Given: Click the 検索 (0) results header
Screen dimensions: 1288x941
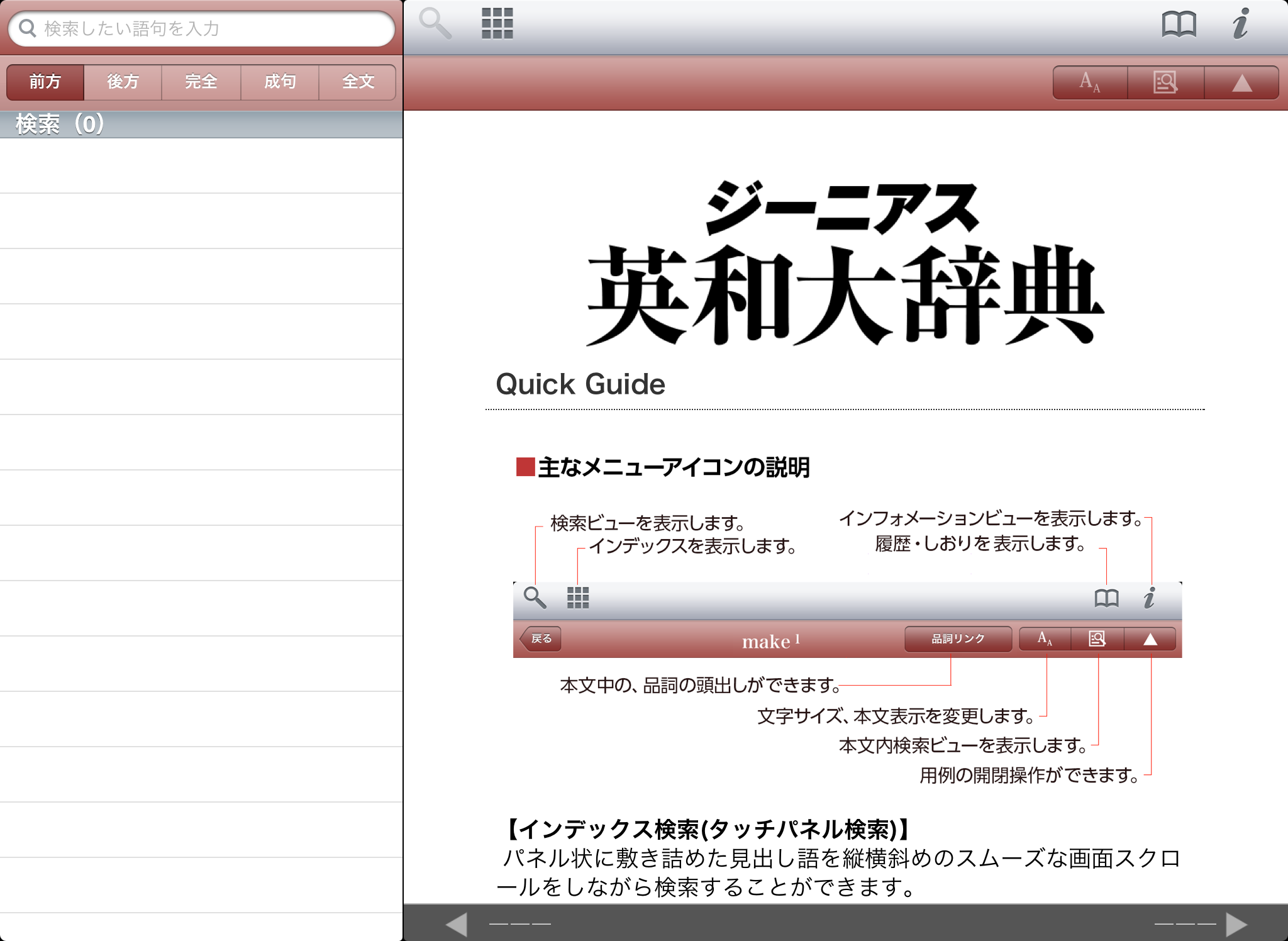Looking at the screenshot, I should [x=60, y=124].
